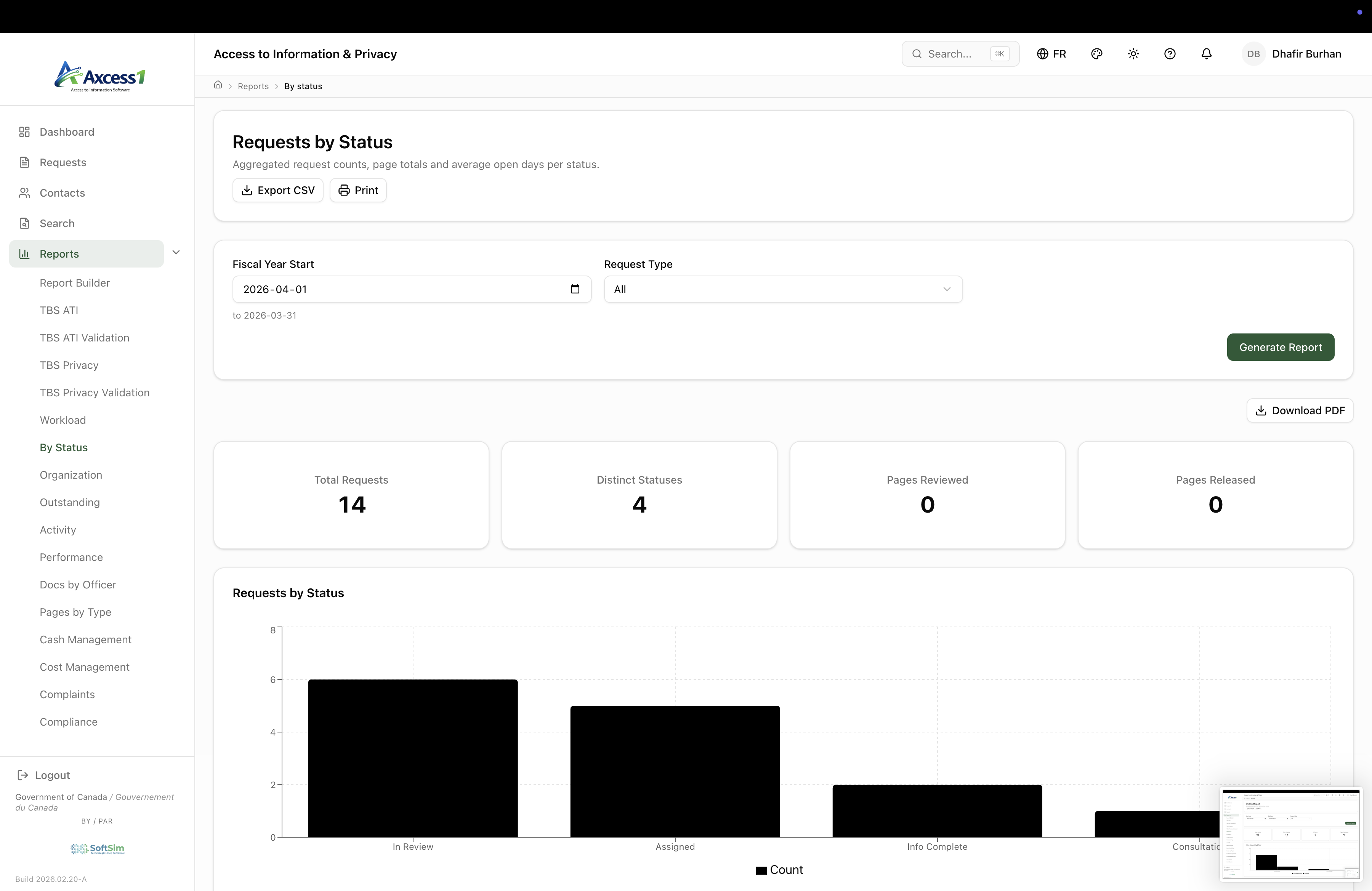Click the report preview thumbnail
The image size is (1372, 891).
coord(1291,833)
